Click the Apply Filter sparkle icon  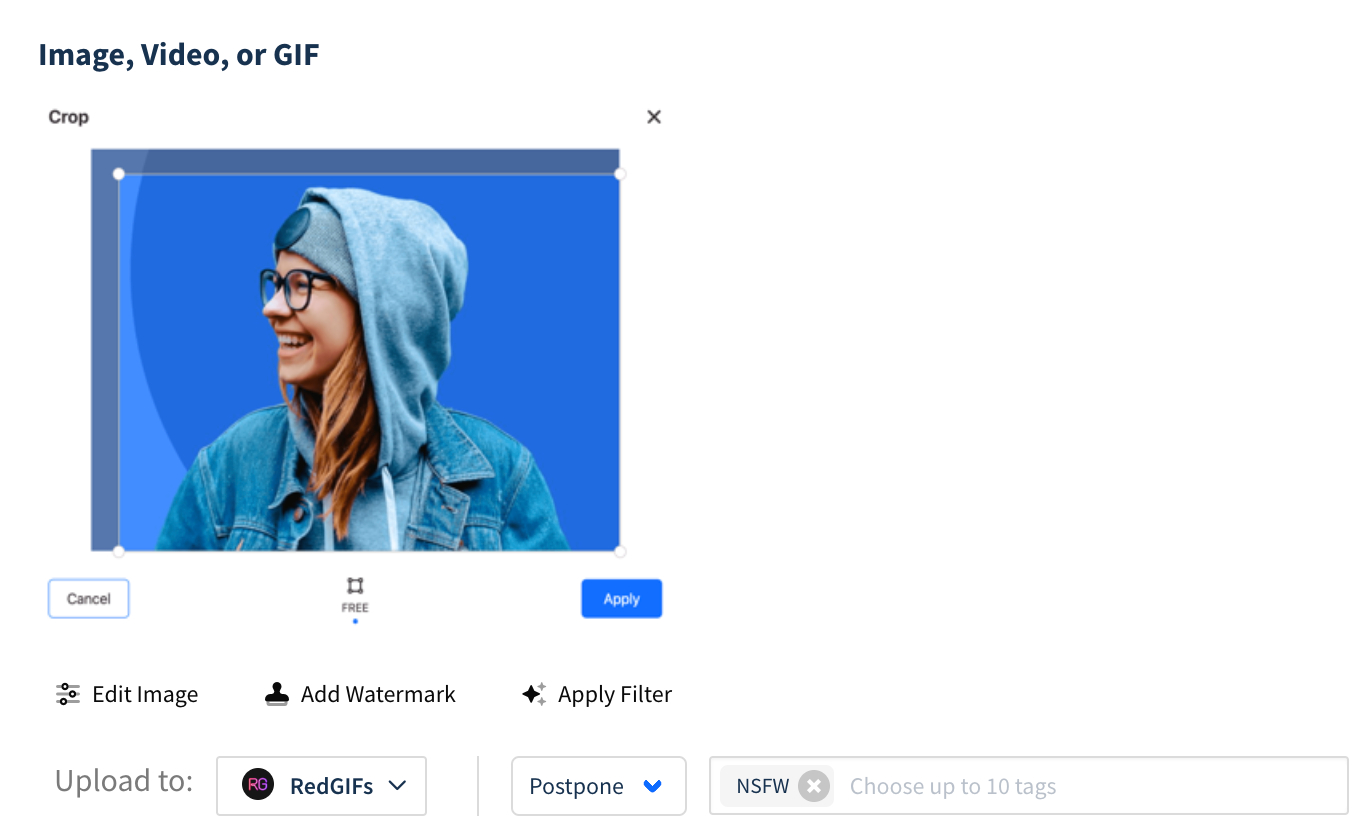click(x=534, y=694)
